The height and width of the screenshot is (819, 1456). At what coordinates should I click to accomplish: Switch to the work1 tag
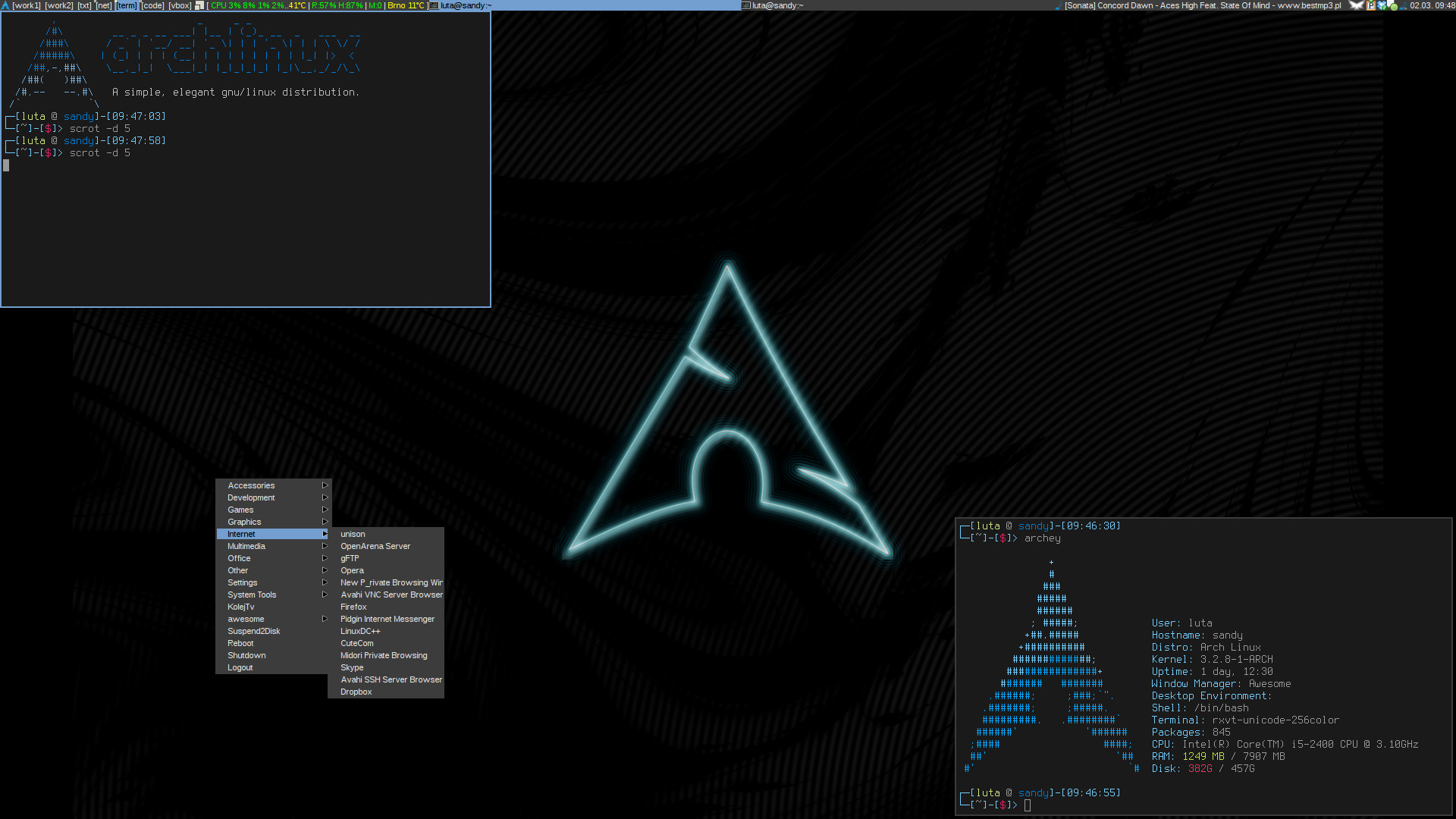(27, 5)
